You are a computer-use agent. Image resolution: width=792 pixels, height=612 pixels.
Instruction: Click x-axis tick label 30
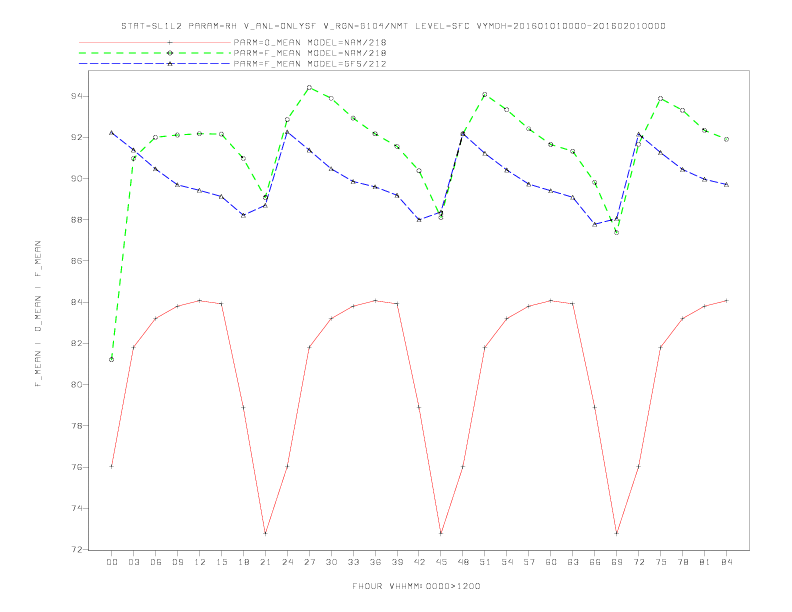click(331, 562)
